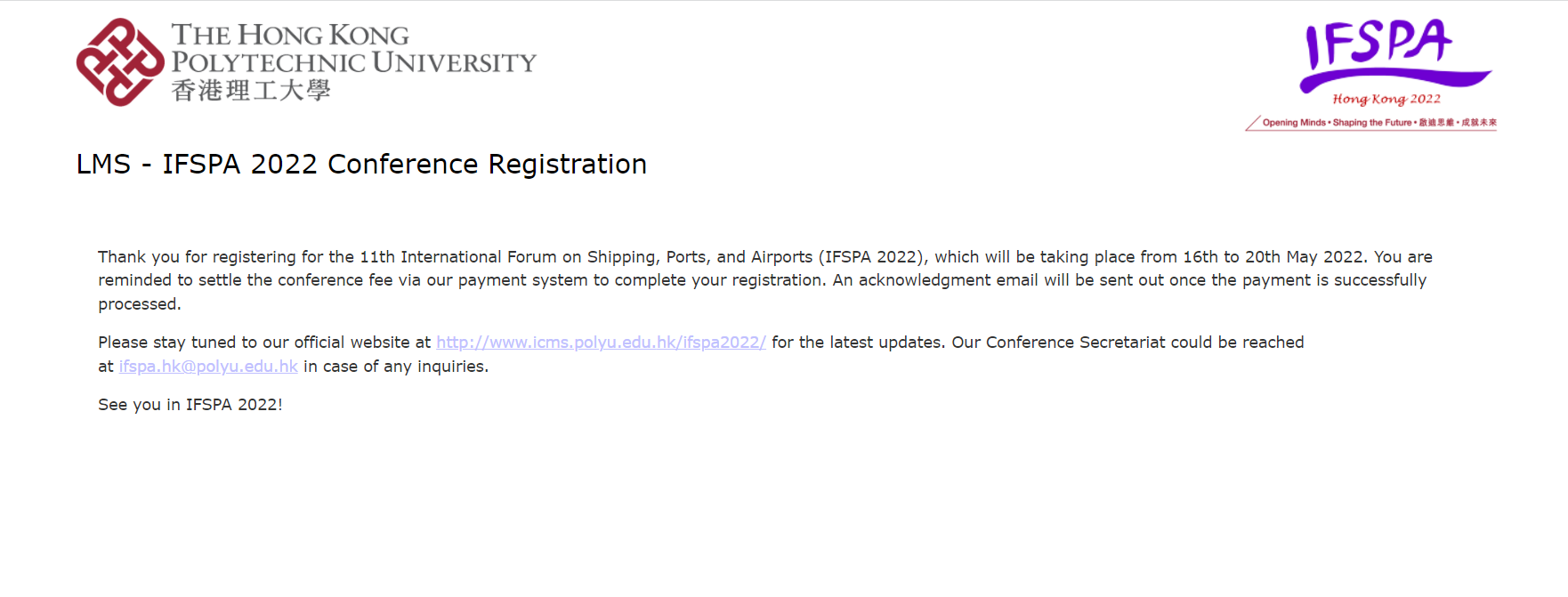Click the Hong Kong 2022 logo caption
The width and height of the screenshot is (1568, 597).
pos(1386,99)
